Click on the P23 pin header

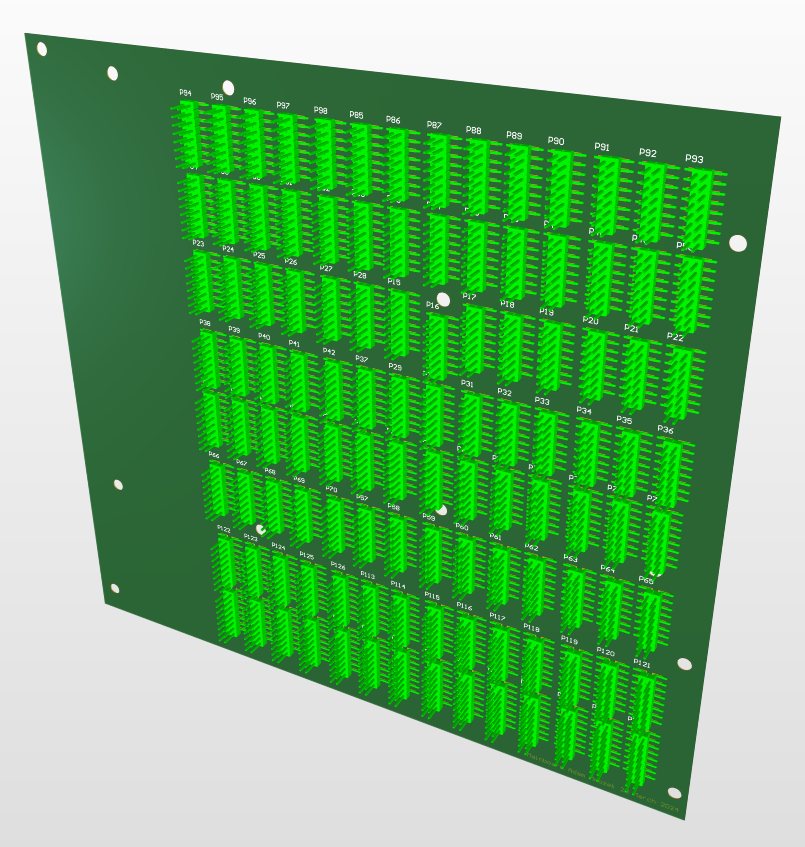[x=202, y=280]
